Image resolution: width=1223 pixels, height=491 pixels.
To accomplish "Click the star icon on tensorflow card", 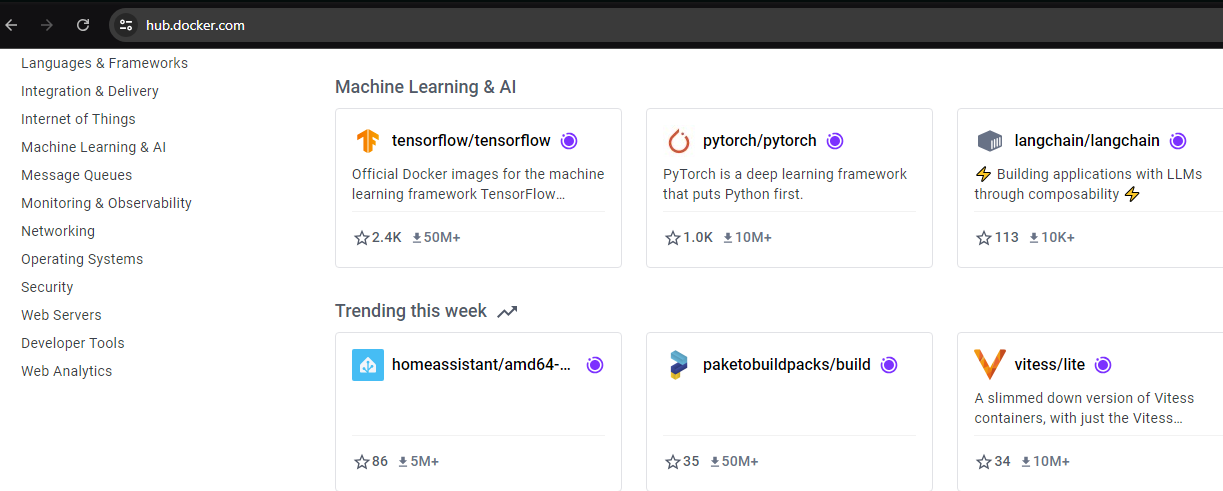I will point(362,238).
